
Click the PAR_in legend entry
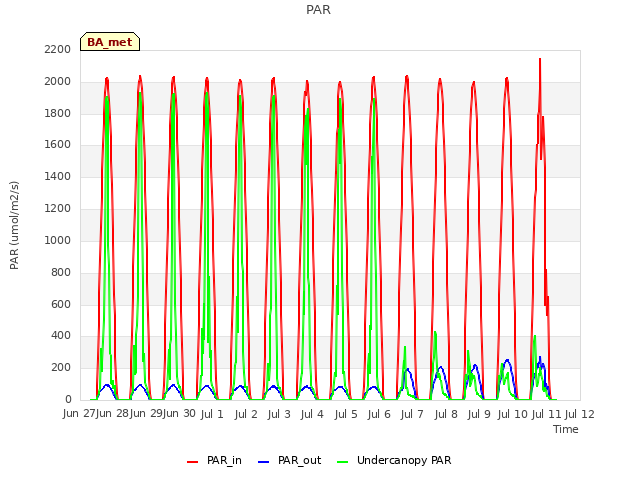click(214, 460)
